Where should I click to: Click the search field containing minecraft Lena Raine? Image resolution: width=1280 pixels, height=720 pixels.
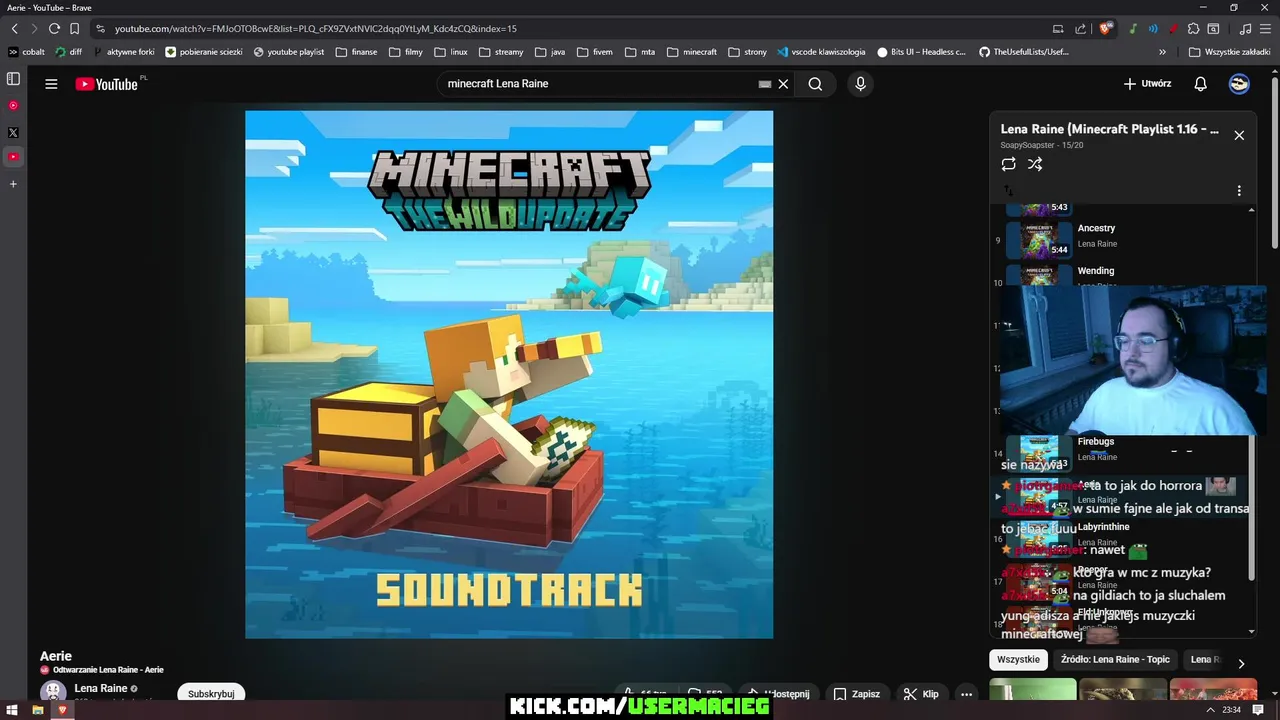coord(600,84)
